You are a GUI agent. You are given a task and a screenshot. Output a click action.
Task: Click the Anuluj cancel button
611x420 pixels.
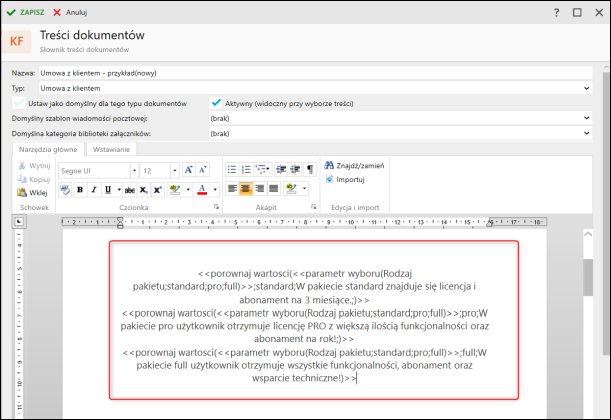point(70,12)
